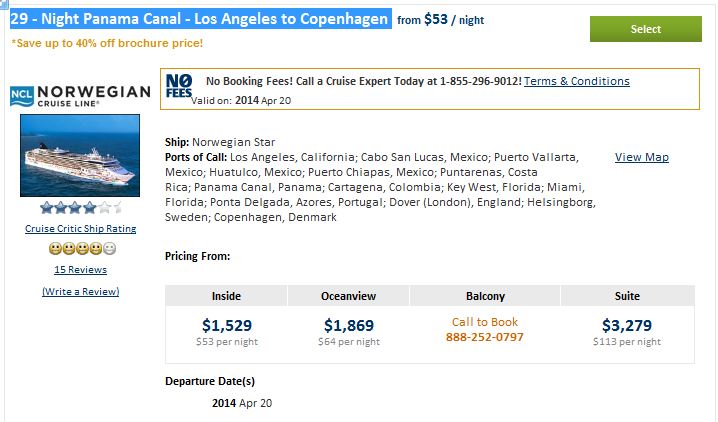This screenshot has width=718, height=422.
Task: Open the Norwegian Star ship photo
Action: click(x=80, y=156)
